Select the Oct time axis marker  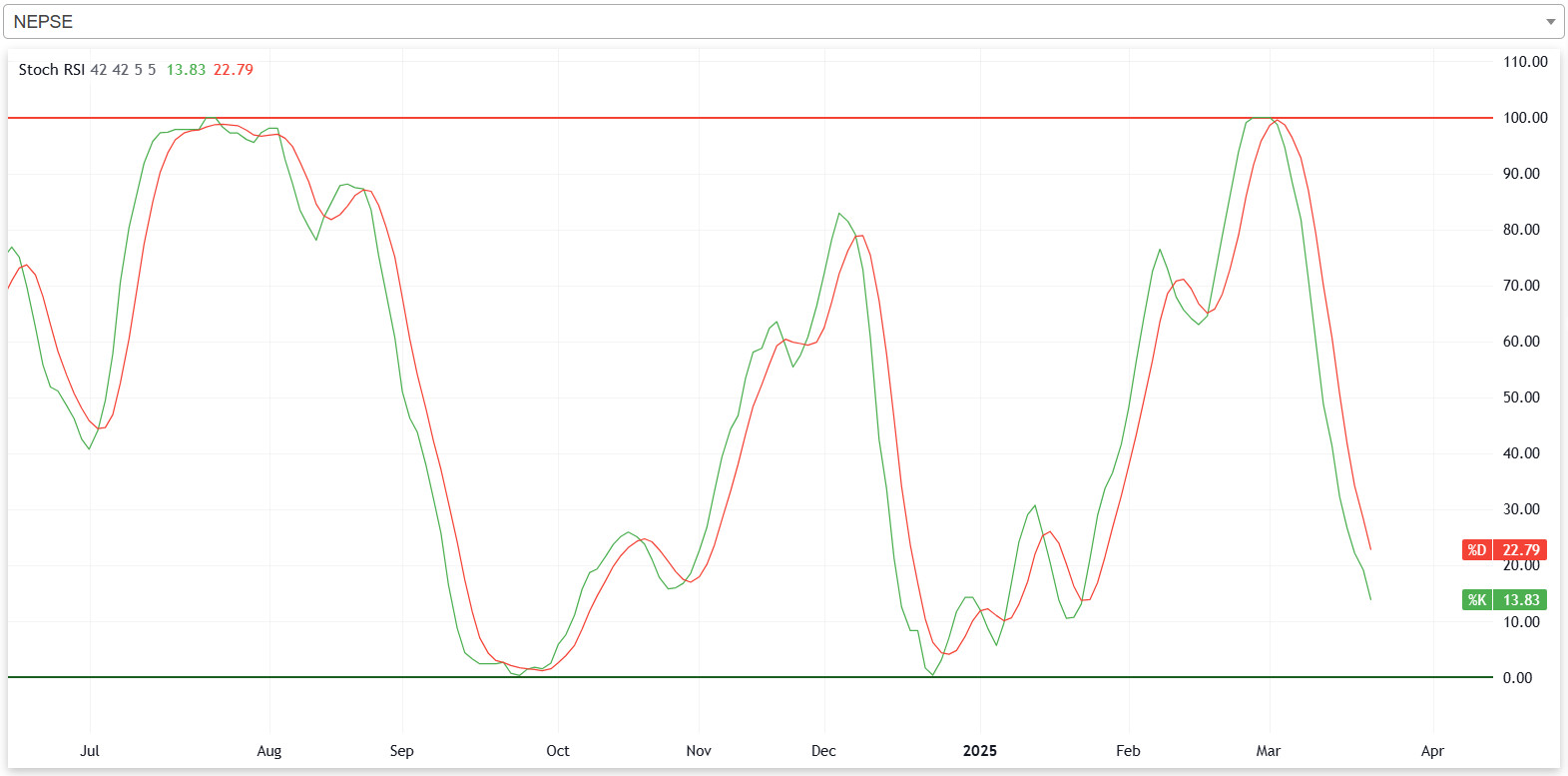point(558,751)
